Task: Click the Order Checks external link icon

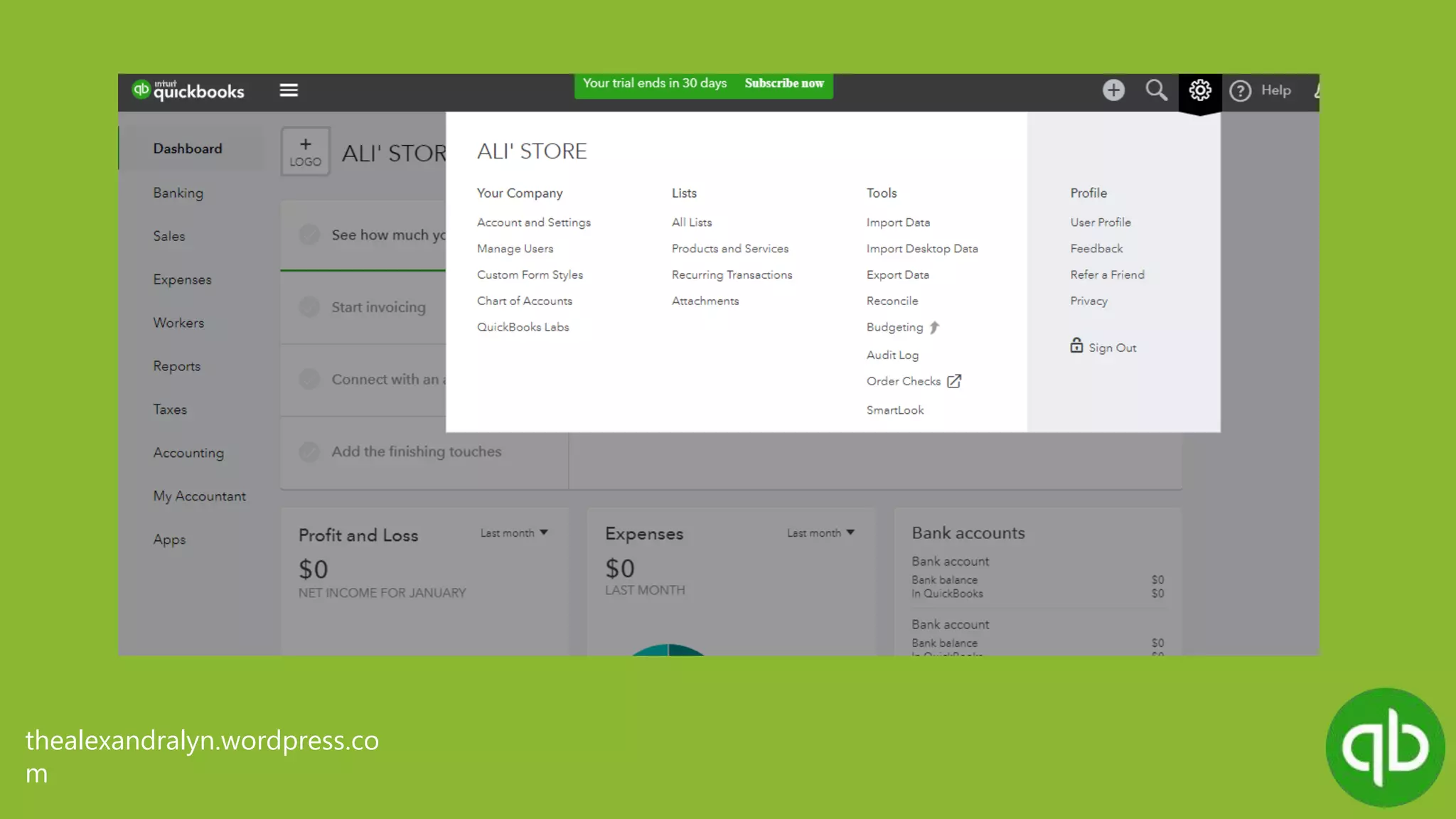Action: [954, 382]
